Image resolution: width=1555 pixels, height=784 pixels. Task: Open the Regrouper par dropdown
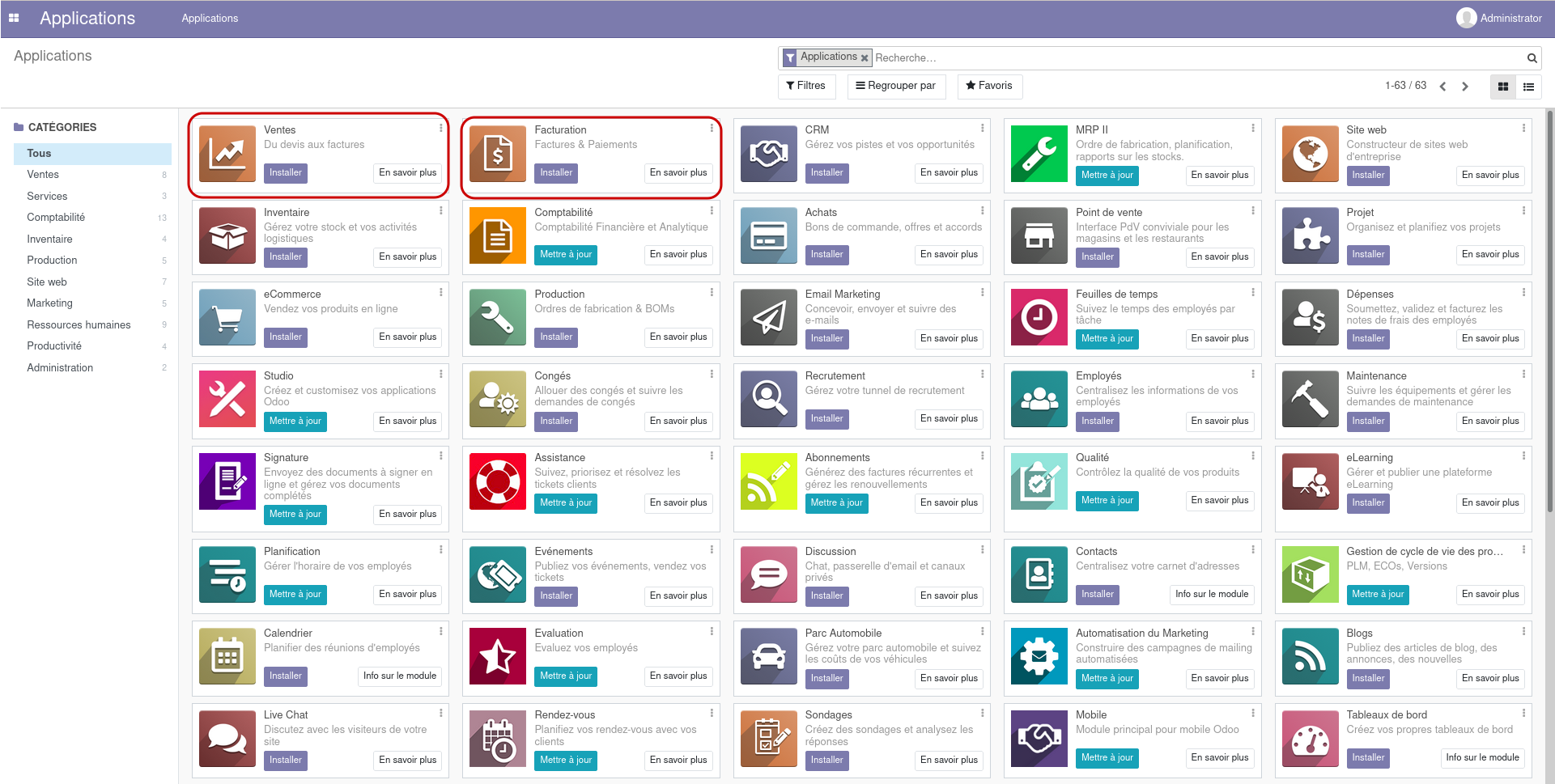896,86
